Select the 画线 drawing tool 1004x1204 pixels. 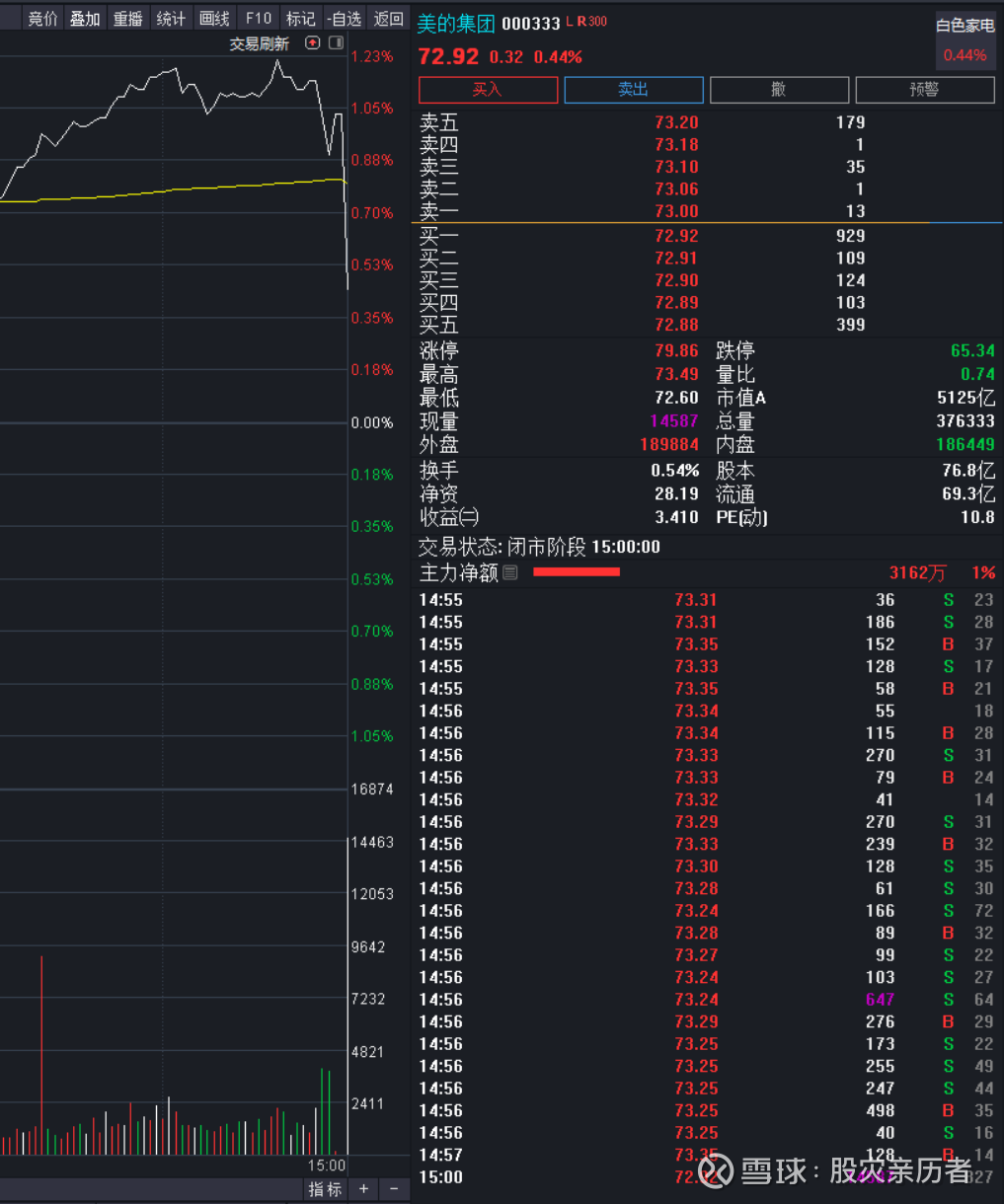pyautogui.click(x=213, y=17)
